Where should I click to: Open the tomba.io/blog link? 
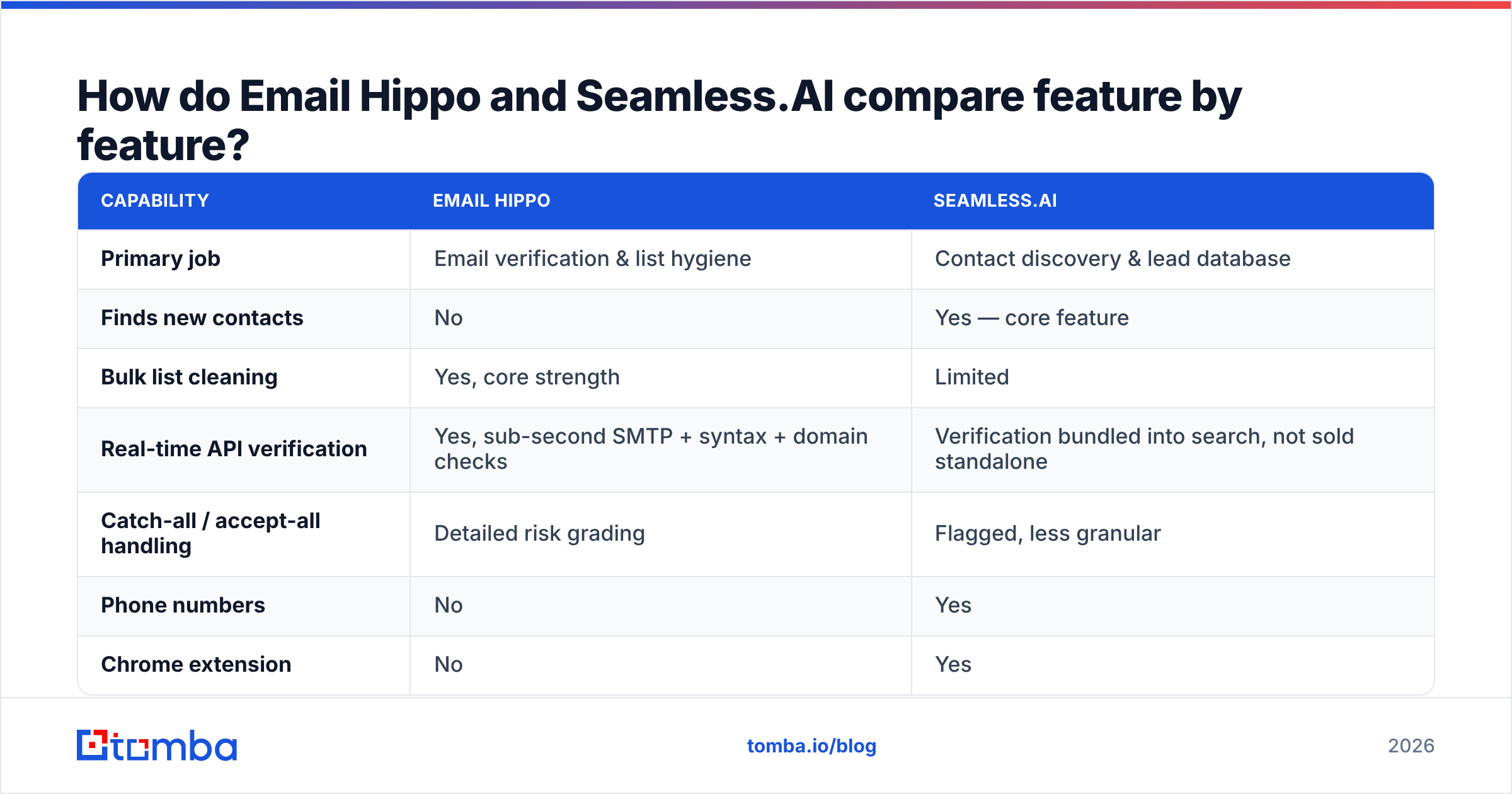pyautogui.click(x=811, y=746)
